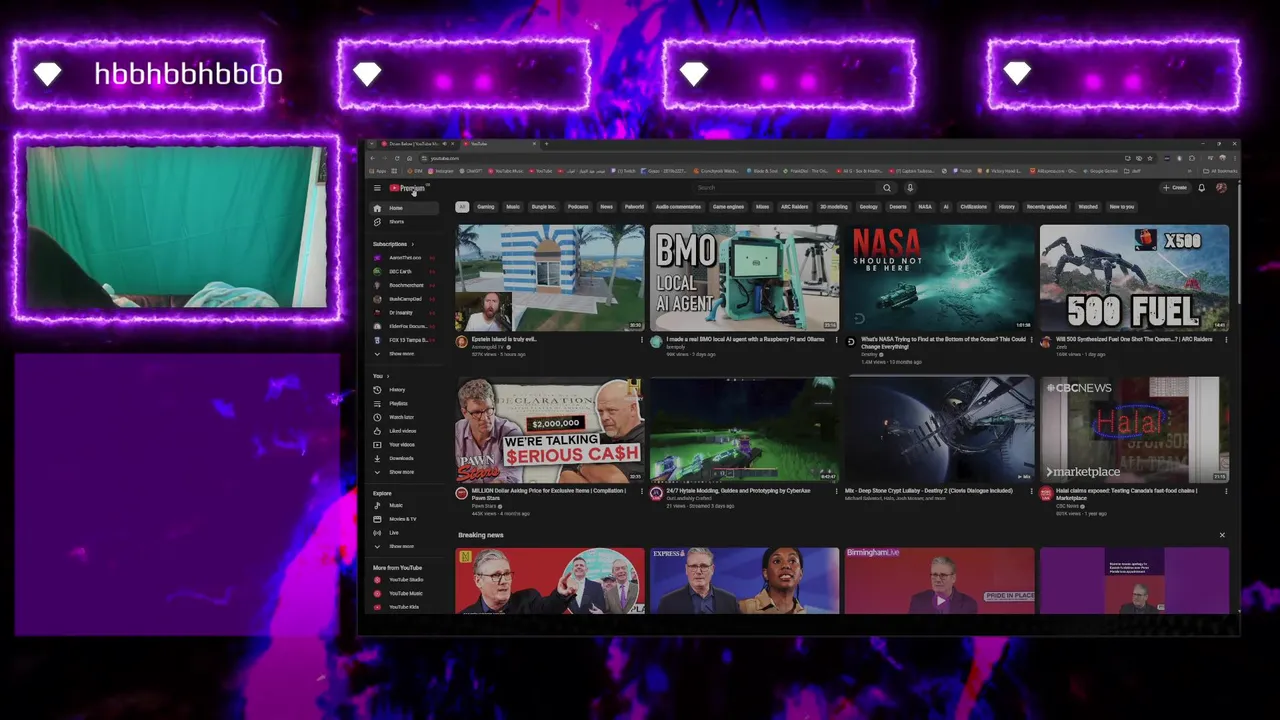Image resolution: width=1280 pixels, height=720 pixels.
Task: Open Shorts in the sidebar
Action: (x=404, y=222)
